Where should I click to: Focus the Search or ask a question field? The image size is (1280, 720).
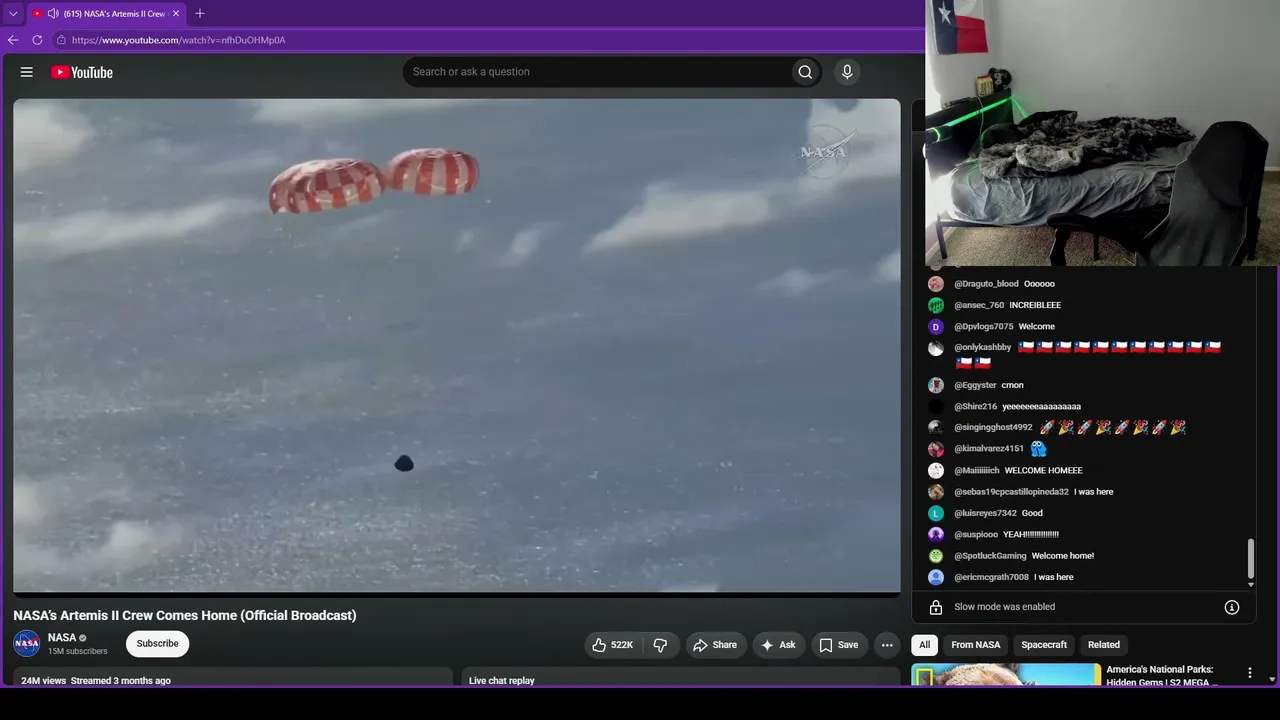(596, 72)
